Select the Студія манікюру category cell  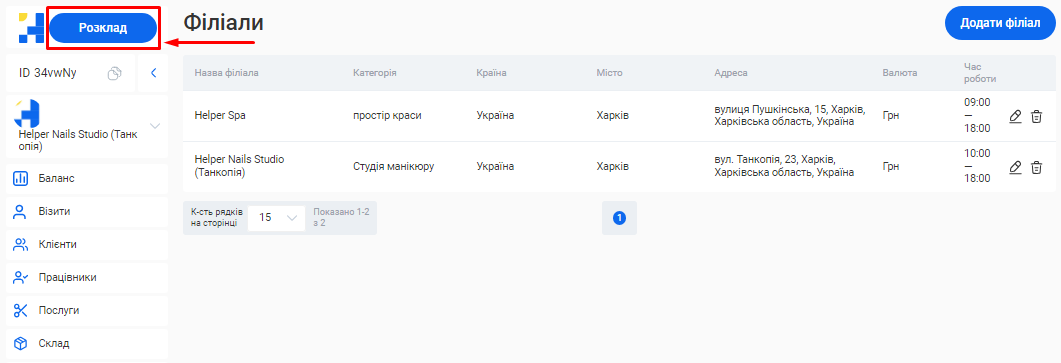click(393, 166)
